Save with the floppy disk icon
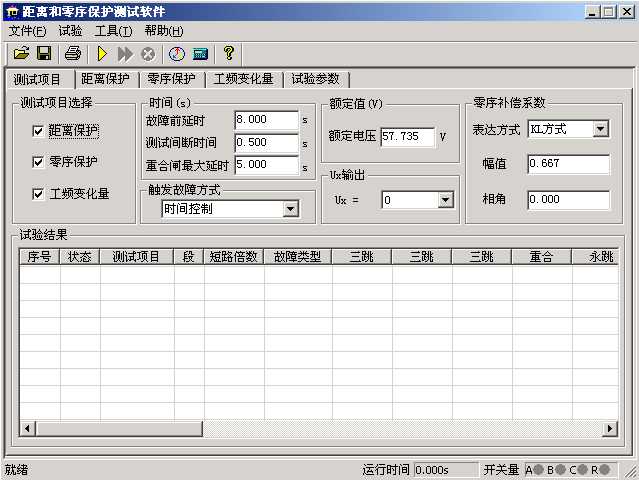The height and width of the screenshot is (480, 639). (44, 53)
